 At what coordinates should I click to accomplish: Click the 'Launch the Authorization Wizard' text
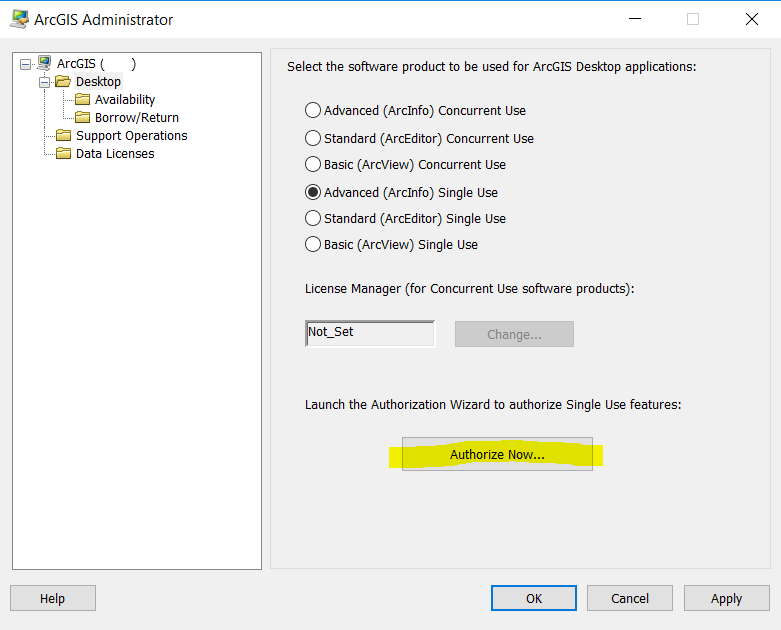click(493, 404)
